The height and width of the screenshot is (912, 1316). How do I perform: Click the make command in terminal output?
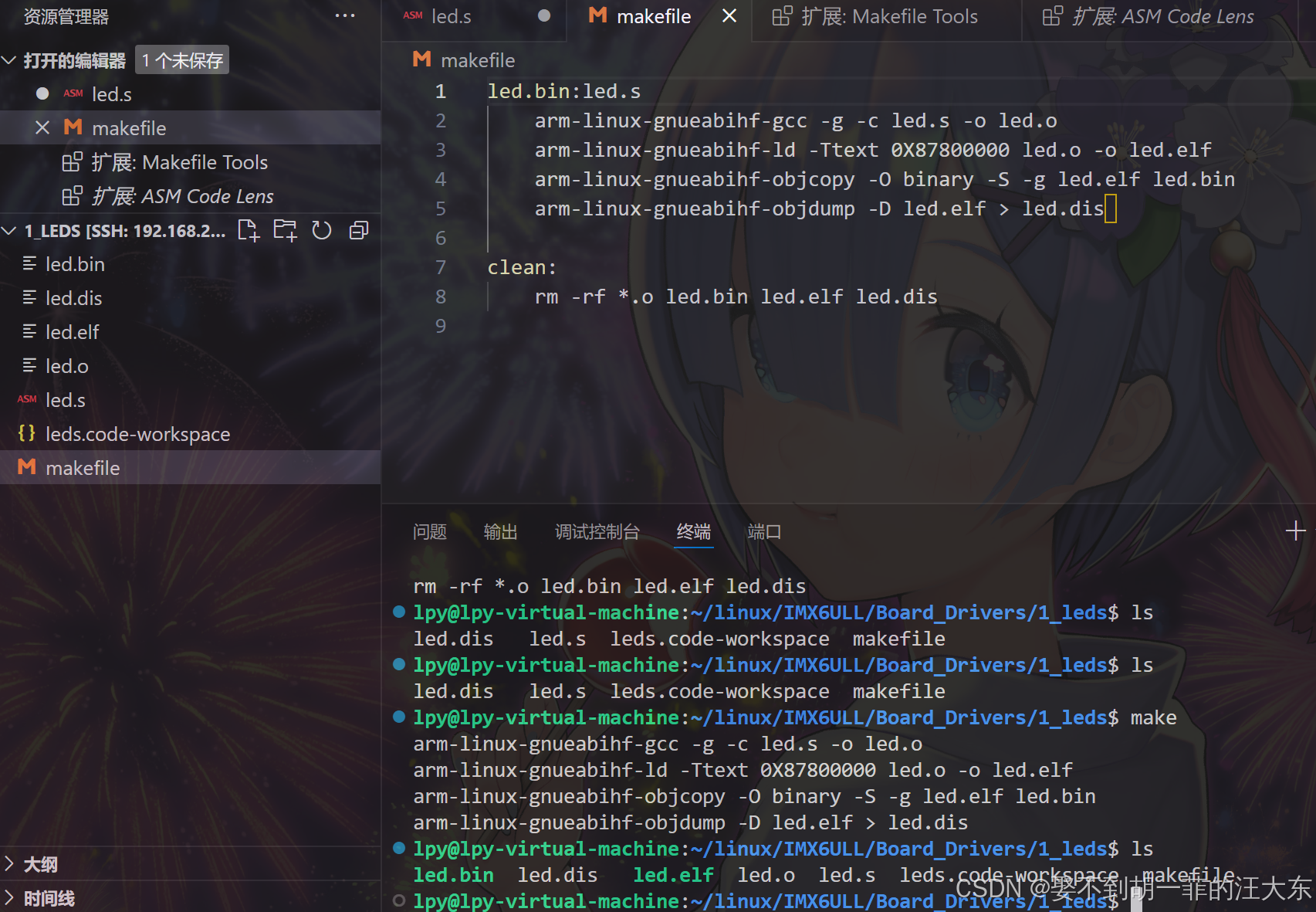tap(1153, 717)
